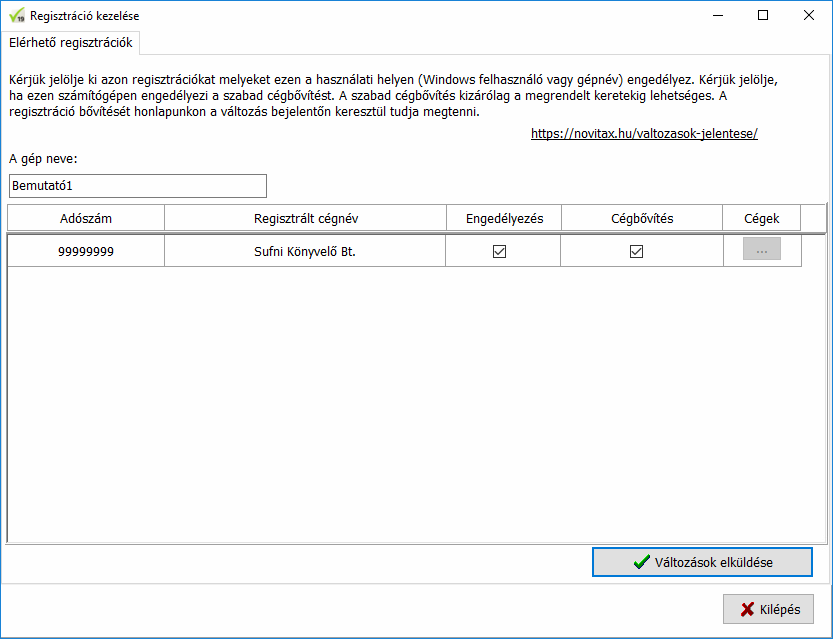Select the Sufni Könyvelő Bt. cell
The width and height of the screenshot is (833, 639).
[x=305, y=251]
